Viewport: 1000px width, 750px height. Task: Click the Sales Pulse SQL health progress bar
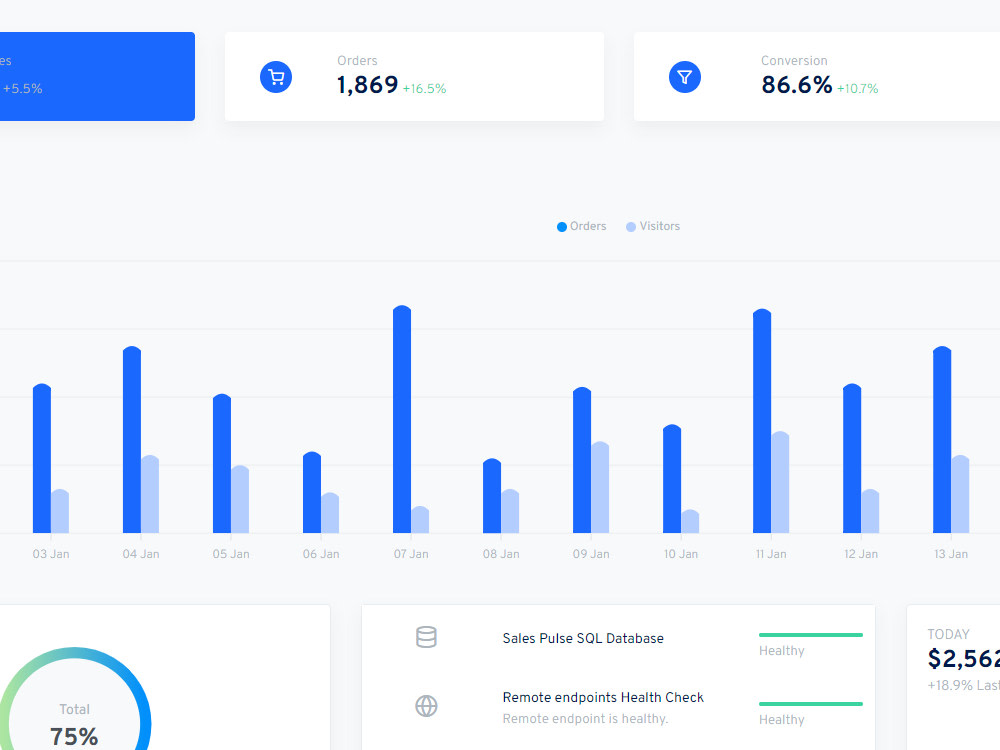click(811, 635)
